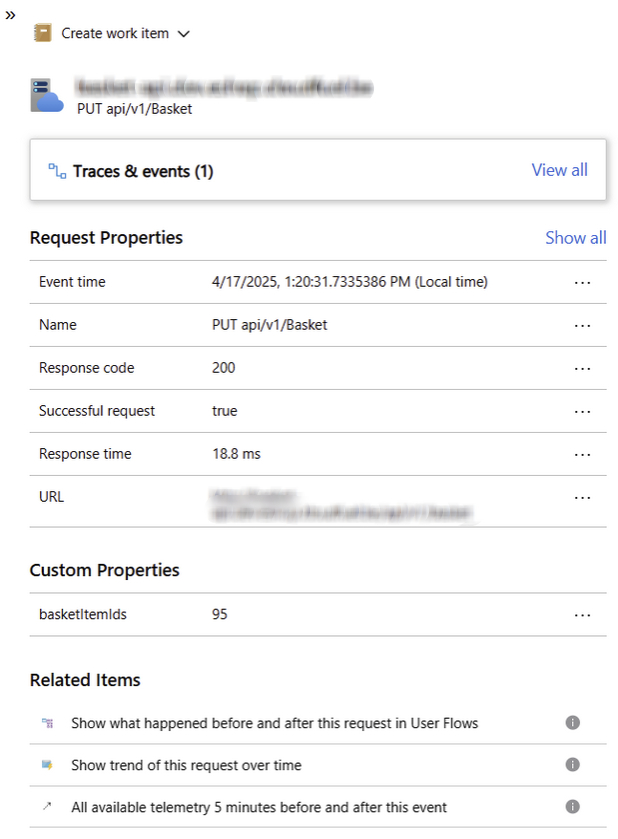Open the ellipsis menu on the Response code row
618x839 pixels.
[583, 368]
